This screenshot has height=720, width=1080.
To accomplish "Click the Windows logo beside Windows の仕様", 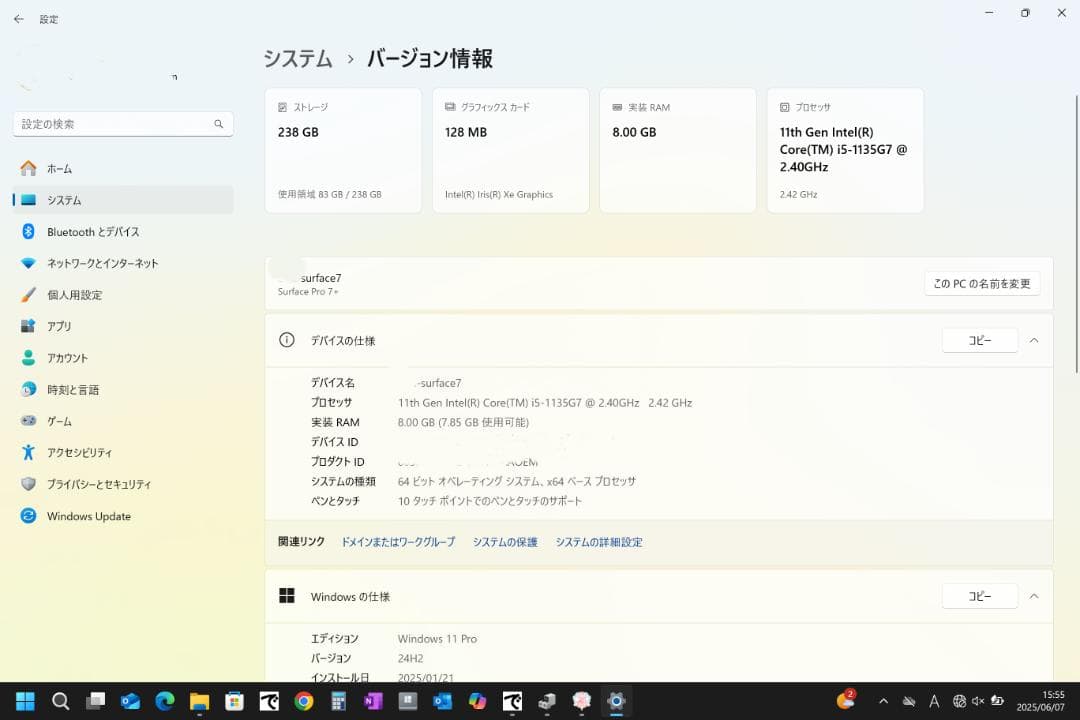I will [287, 596].
